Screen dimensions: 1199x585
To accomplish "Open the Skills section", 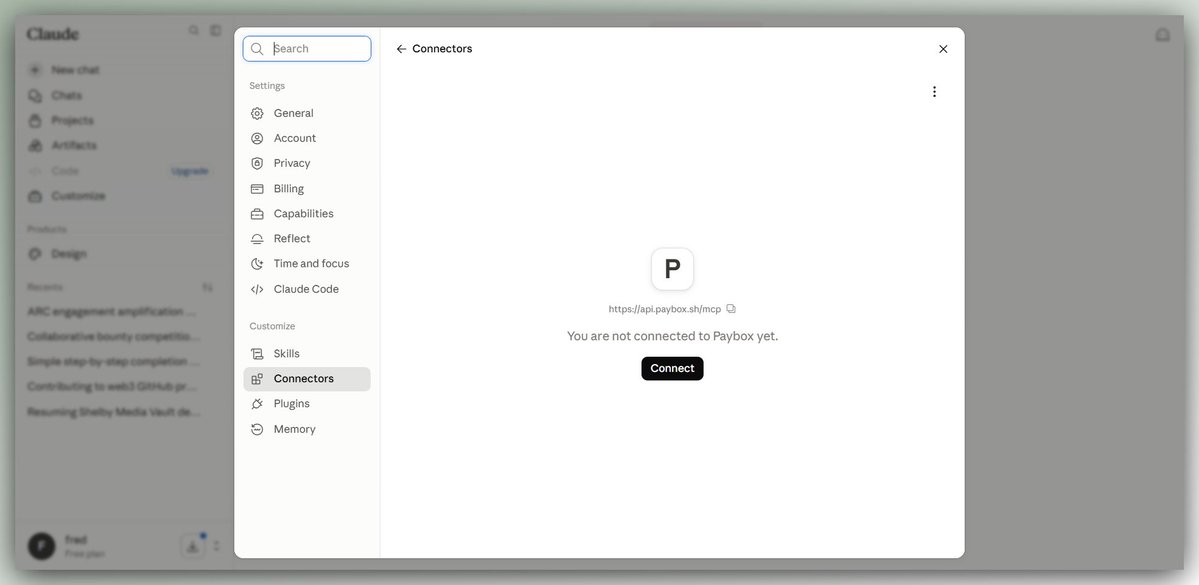I will click(x=307, y=354).
